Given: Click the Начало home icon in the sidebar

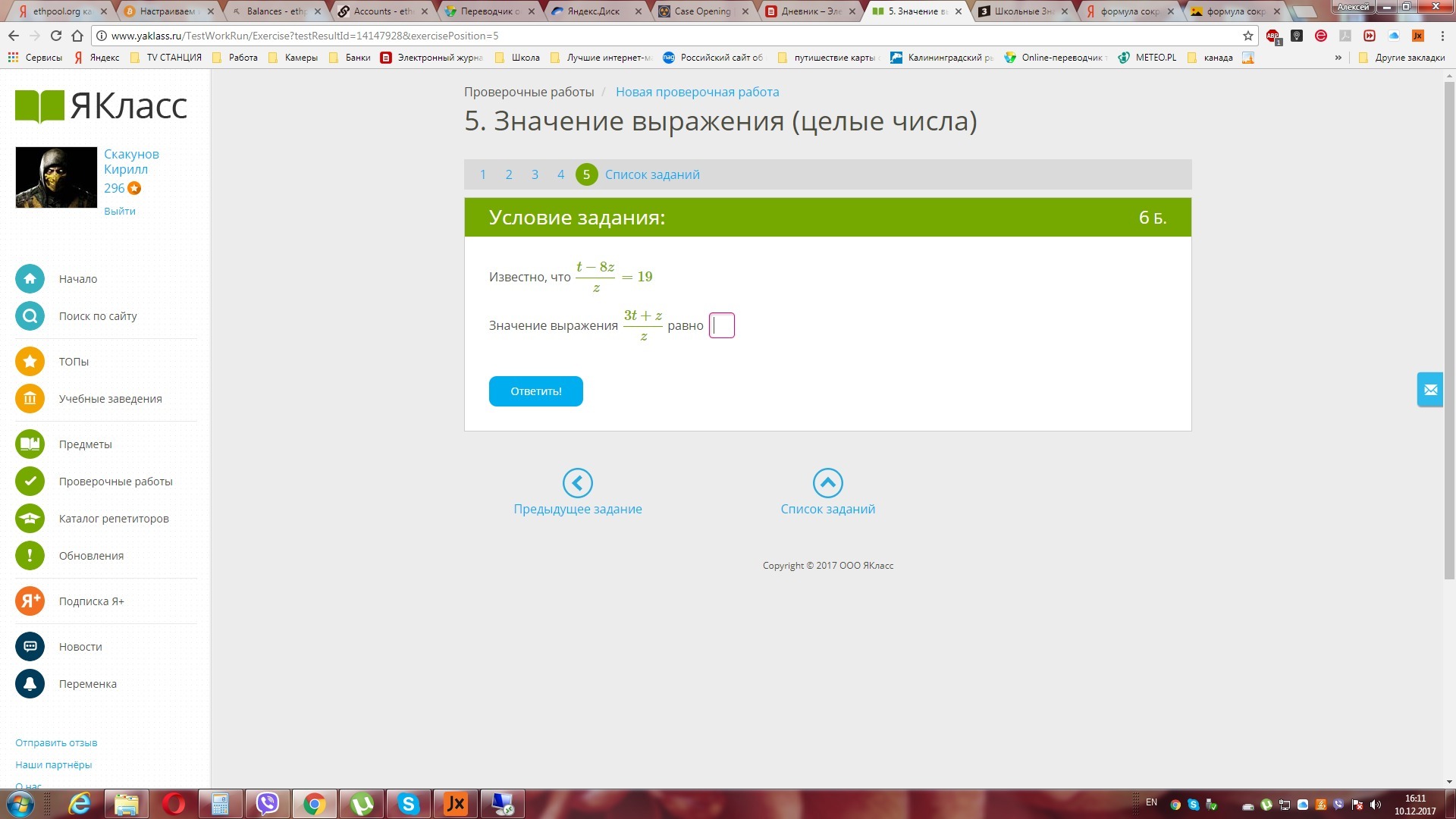Looking at the screenshot, I should point(30,279).
